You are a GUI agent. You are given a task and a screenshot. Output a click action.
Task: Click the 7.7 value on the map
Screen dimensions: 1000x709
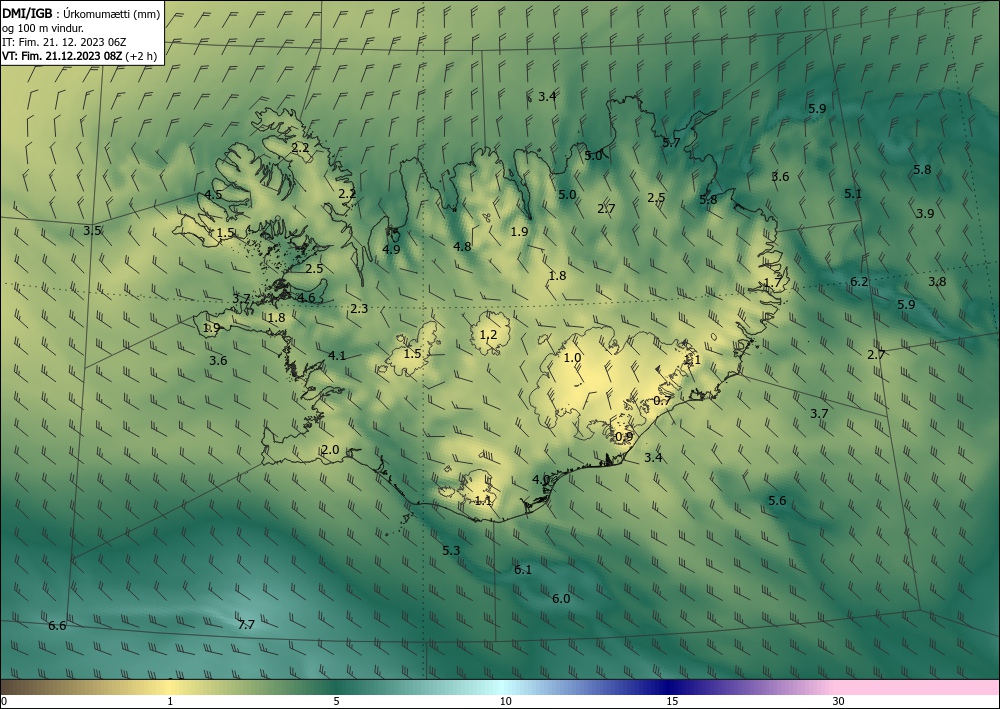coord(246,625)
